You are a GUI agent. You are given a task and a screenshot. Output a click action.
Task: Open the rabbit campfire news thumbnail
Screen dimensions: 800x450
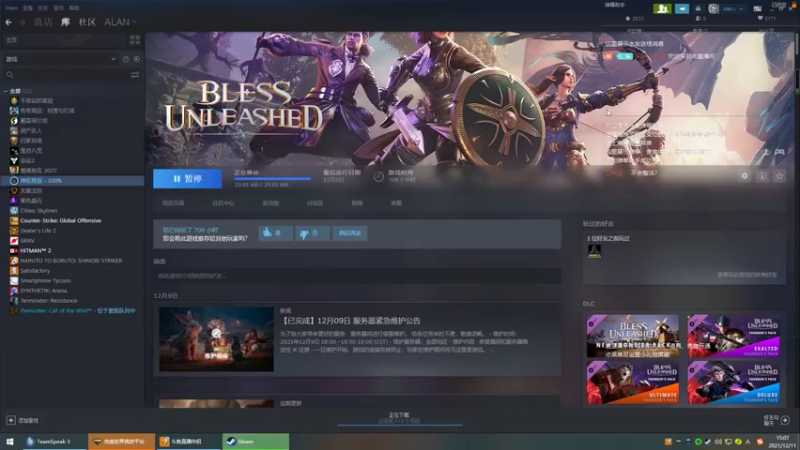pyautogui.click(x=216, y=339)
